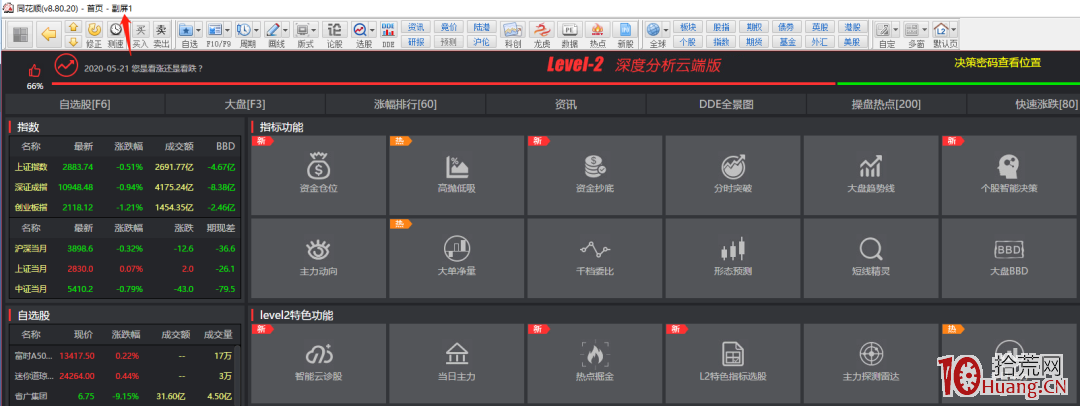Screen dimensions: 1080x406
Task: Open the 个股智能决策 tile
Action: [x=1009, y=175]
